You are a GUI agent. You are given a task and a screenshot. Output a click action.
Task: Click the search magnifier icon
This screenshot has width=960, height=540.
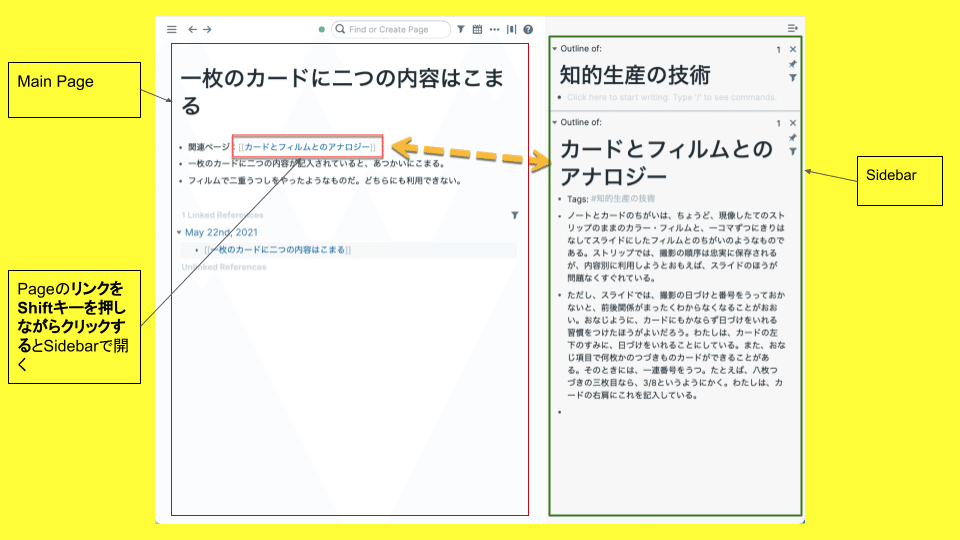click(340, 29)
